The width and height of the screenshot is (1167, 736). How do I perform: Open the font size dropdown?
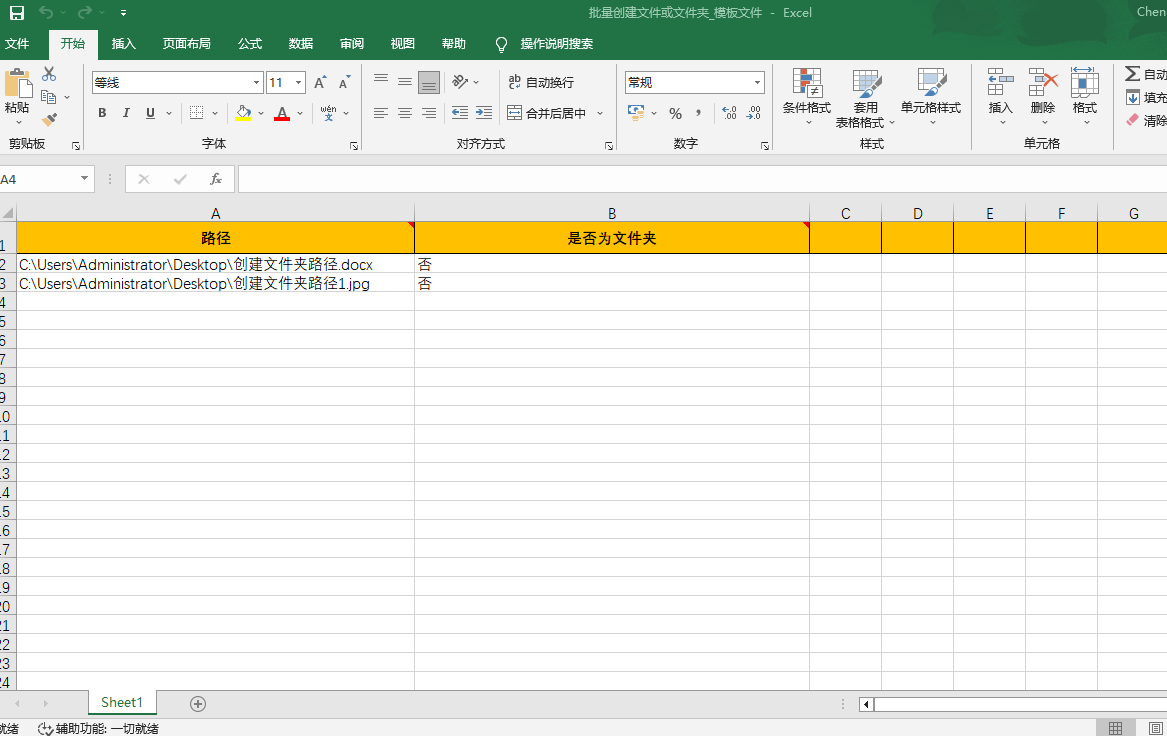click(297, 81)
